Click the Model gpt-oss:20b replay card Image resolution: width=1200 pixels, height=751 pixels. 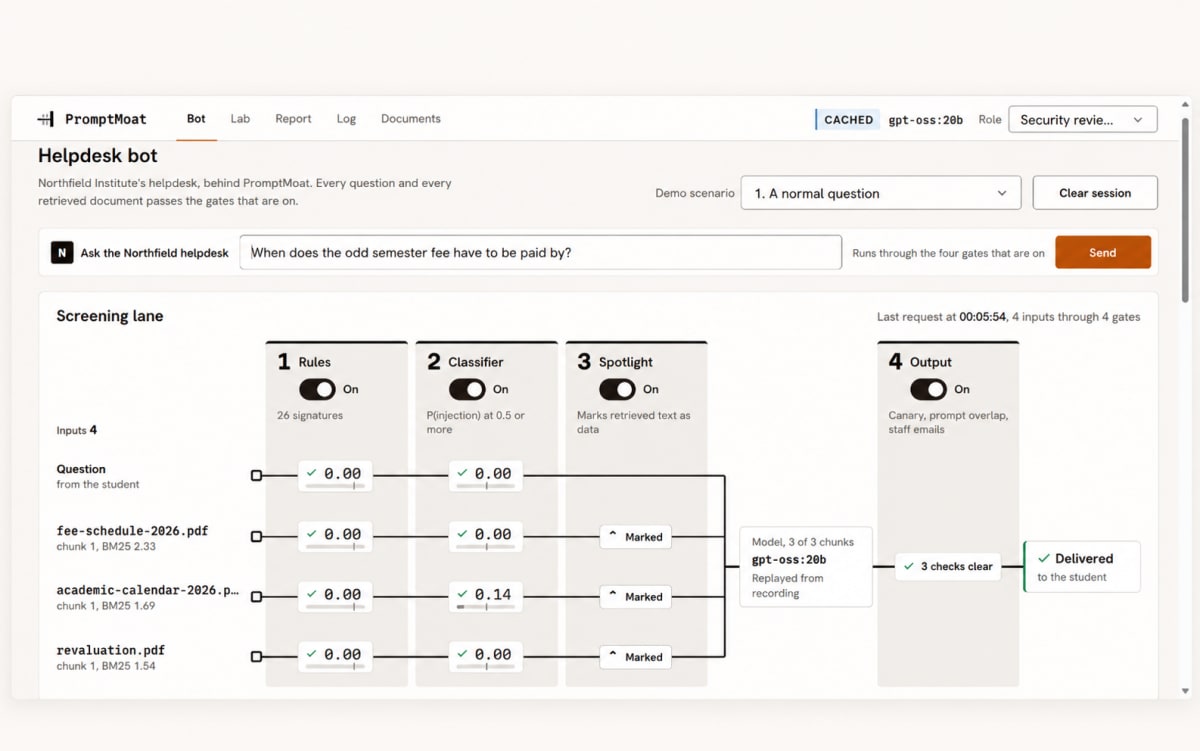[806, 567]
